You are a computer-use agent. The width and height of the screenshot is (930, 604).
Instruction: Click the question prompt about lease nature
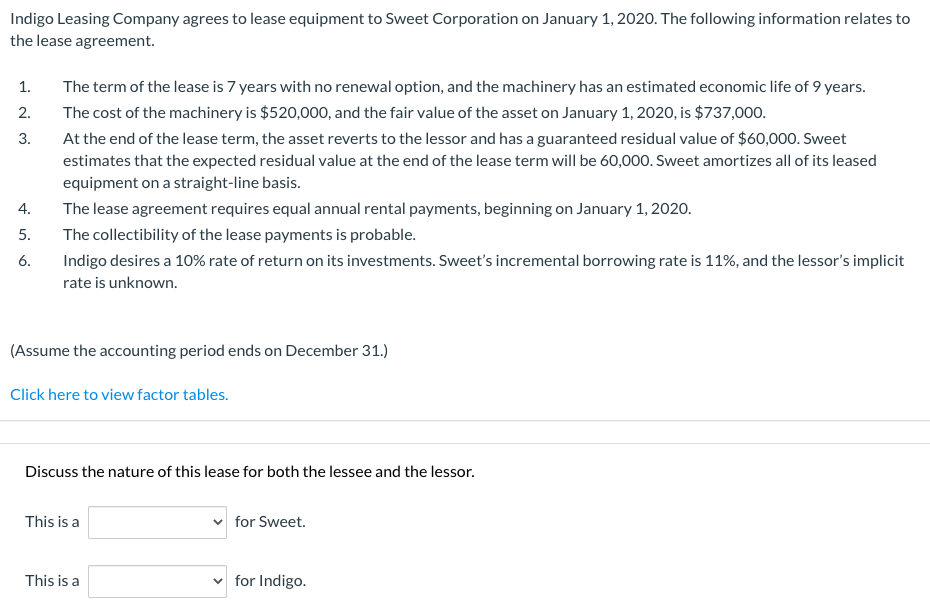[x=249, y=471]
